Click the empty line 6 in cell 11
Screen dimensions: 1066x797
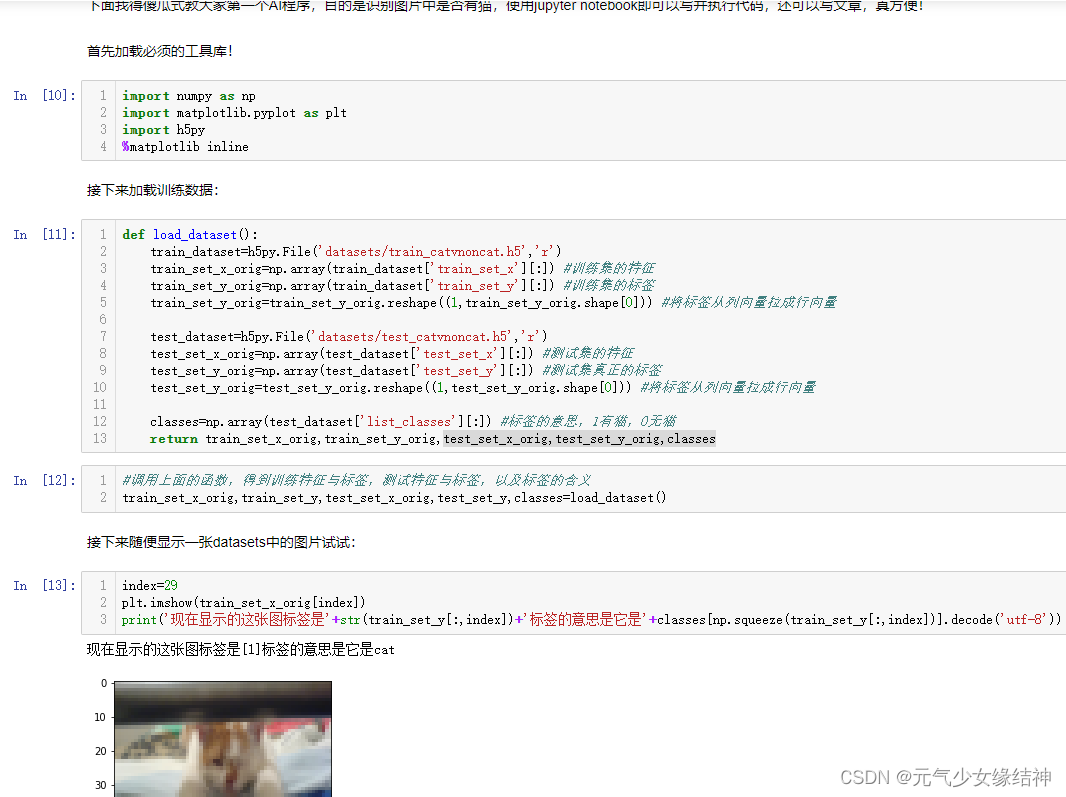coord(590,320)
